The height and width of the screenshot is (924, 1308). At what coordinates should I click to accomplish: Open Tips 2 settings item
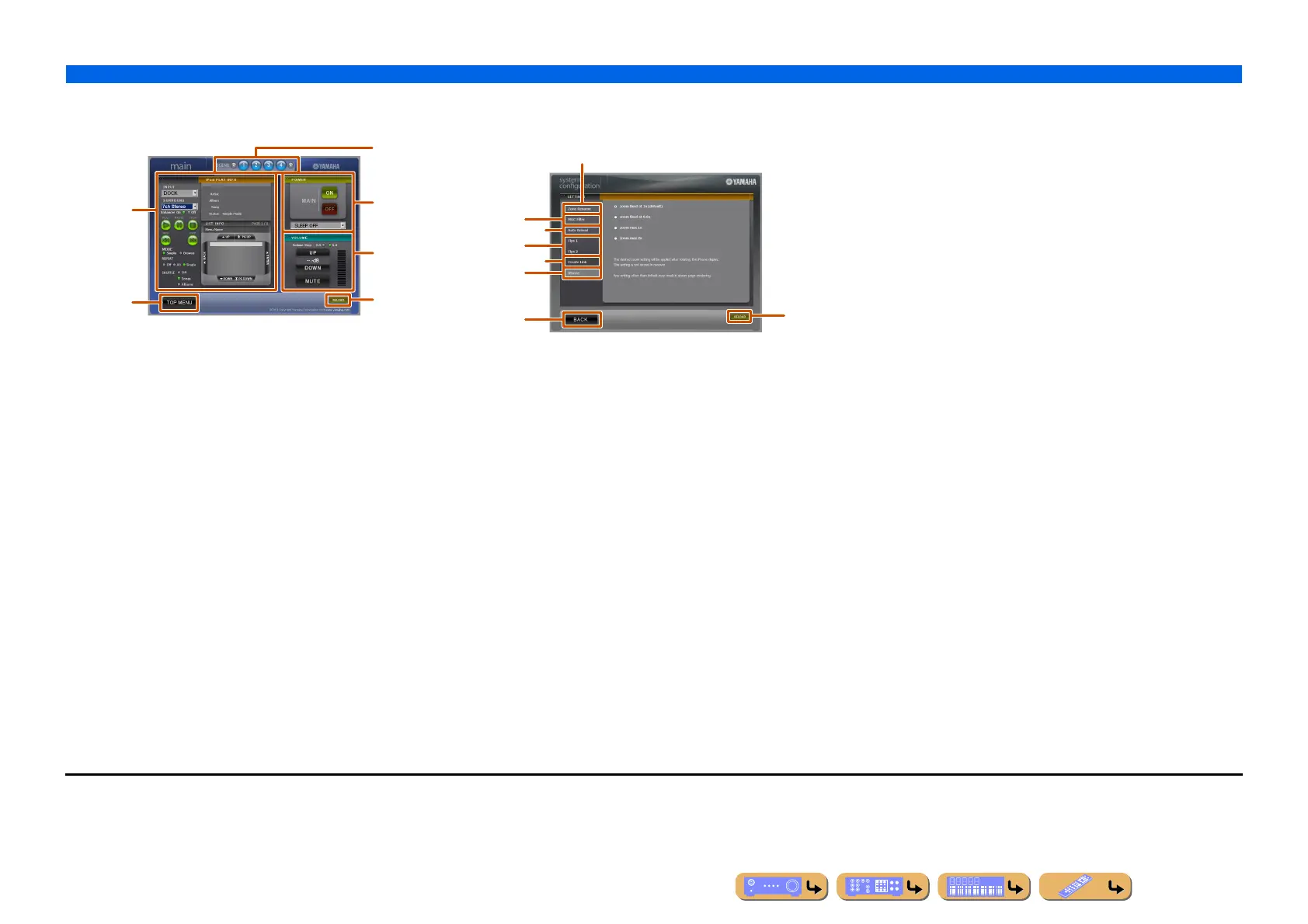(x=582, y=251)
